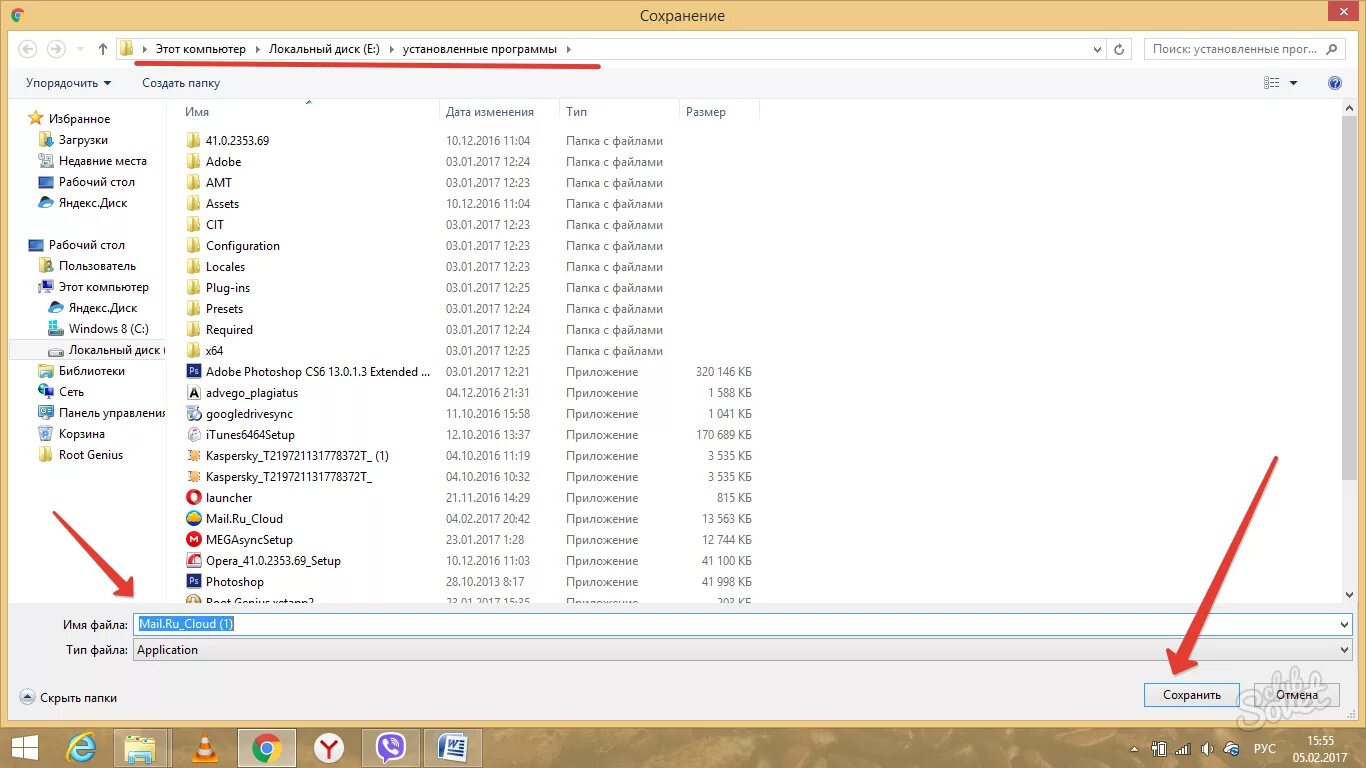Screen dimensions: 1366x768
Task: Open the Имя файла dropdown arrow
Action: pyautogui.click(x=1344, y=624)
